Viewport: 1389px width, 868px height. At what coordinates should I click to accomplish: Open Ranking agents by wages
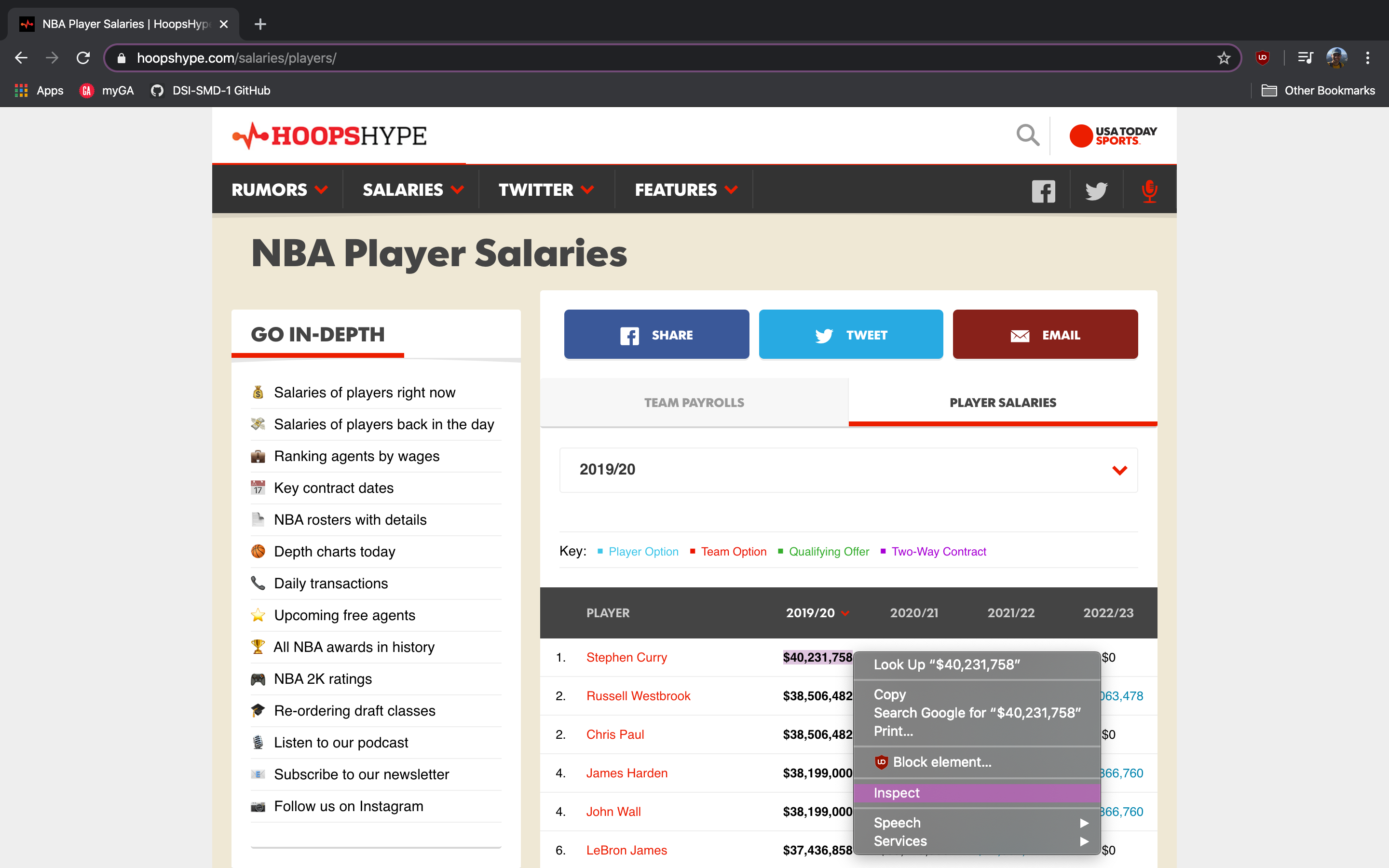(356, 456)
